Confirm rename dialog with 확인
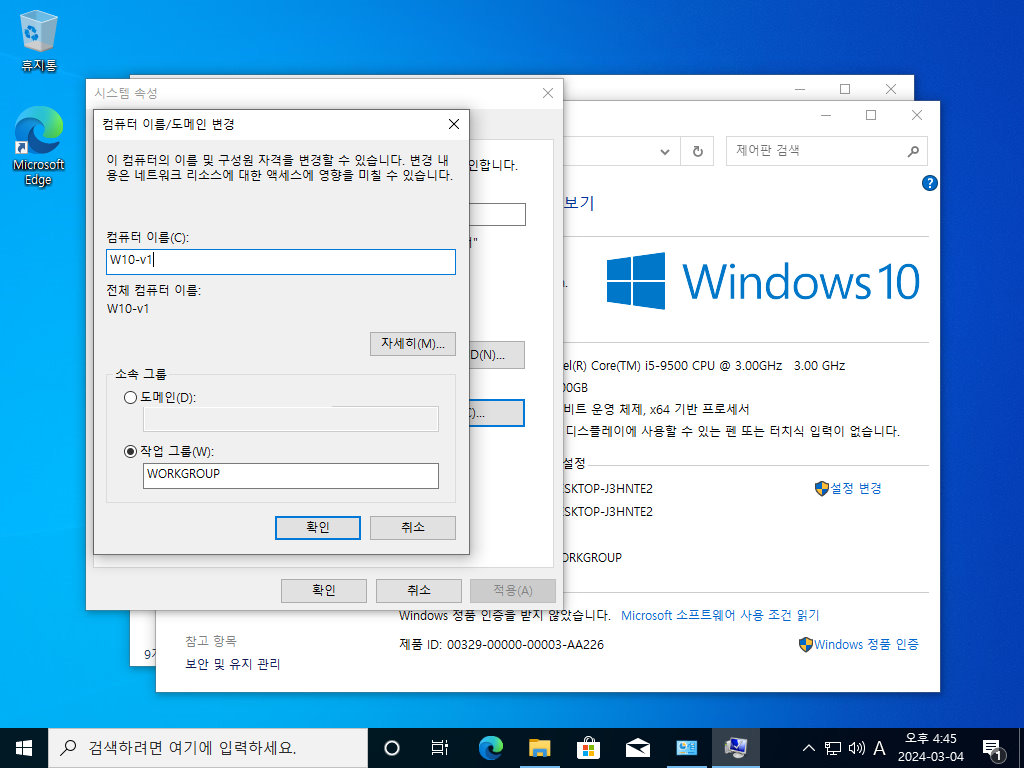 (317, 528)
